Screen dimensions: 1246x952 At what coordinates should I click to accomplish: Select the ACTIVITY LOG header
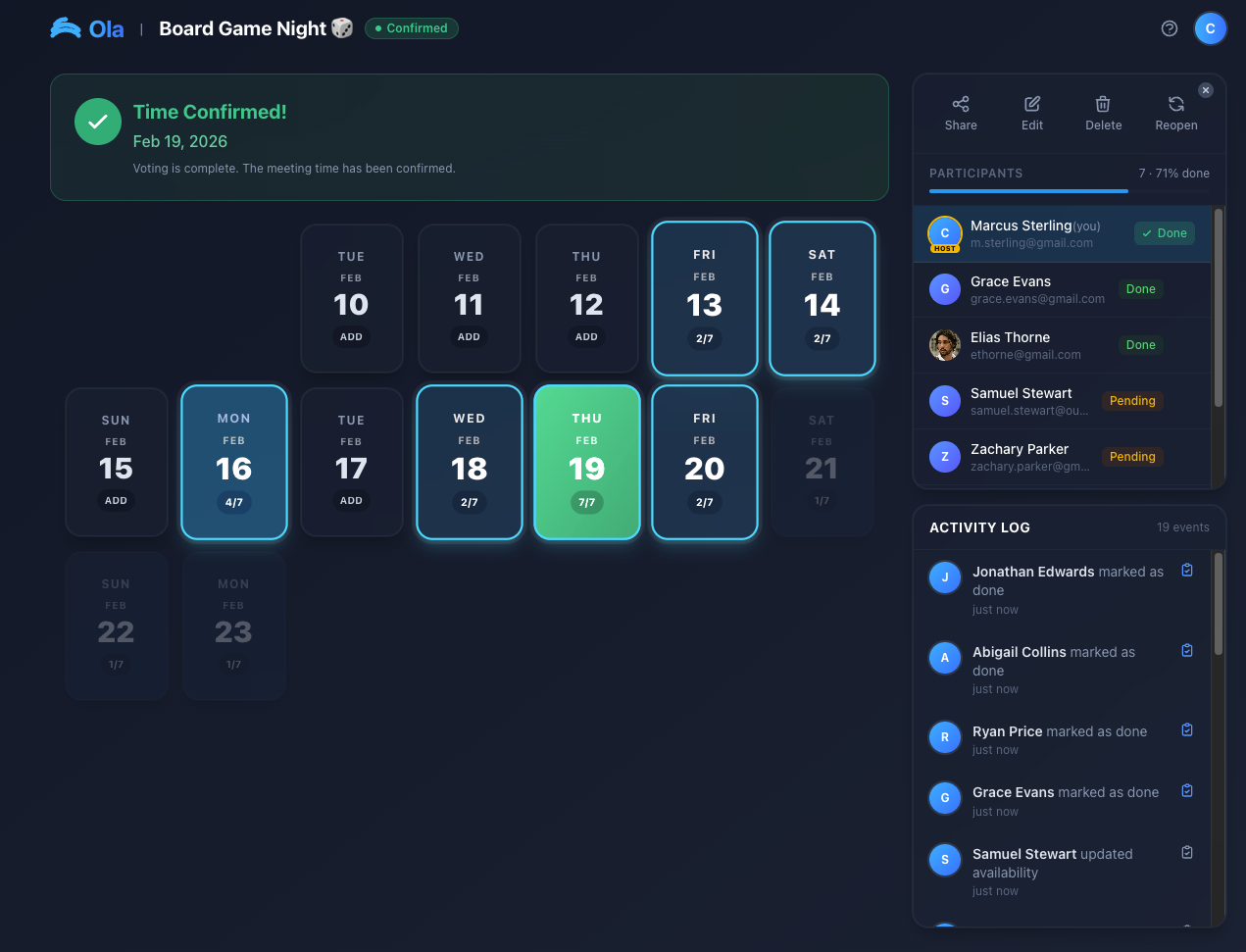click(978, 527)
